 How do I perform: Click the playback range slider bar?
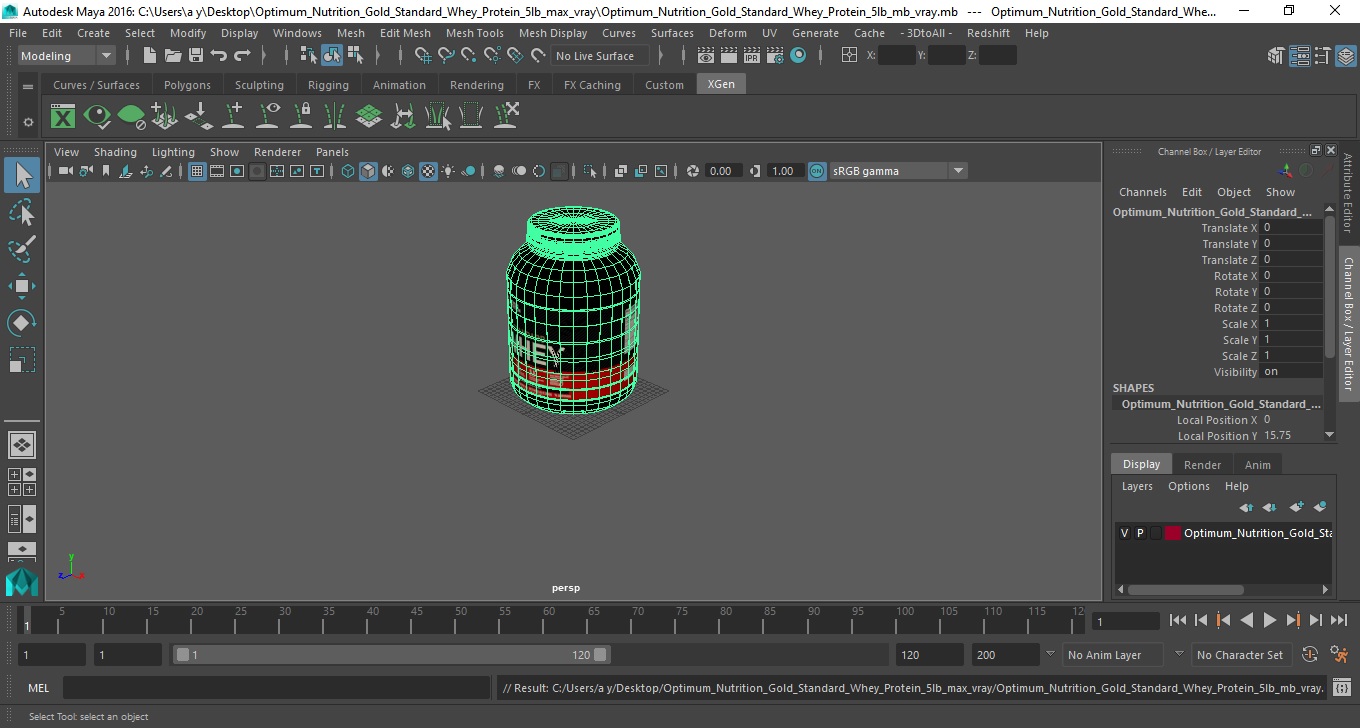pyautogui.click(x=391, y=655)
